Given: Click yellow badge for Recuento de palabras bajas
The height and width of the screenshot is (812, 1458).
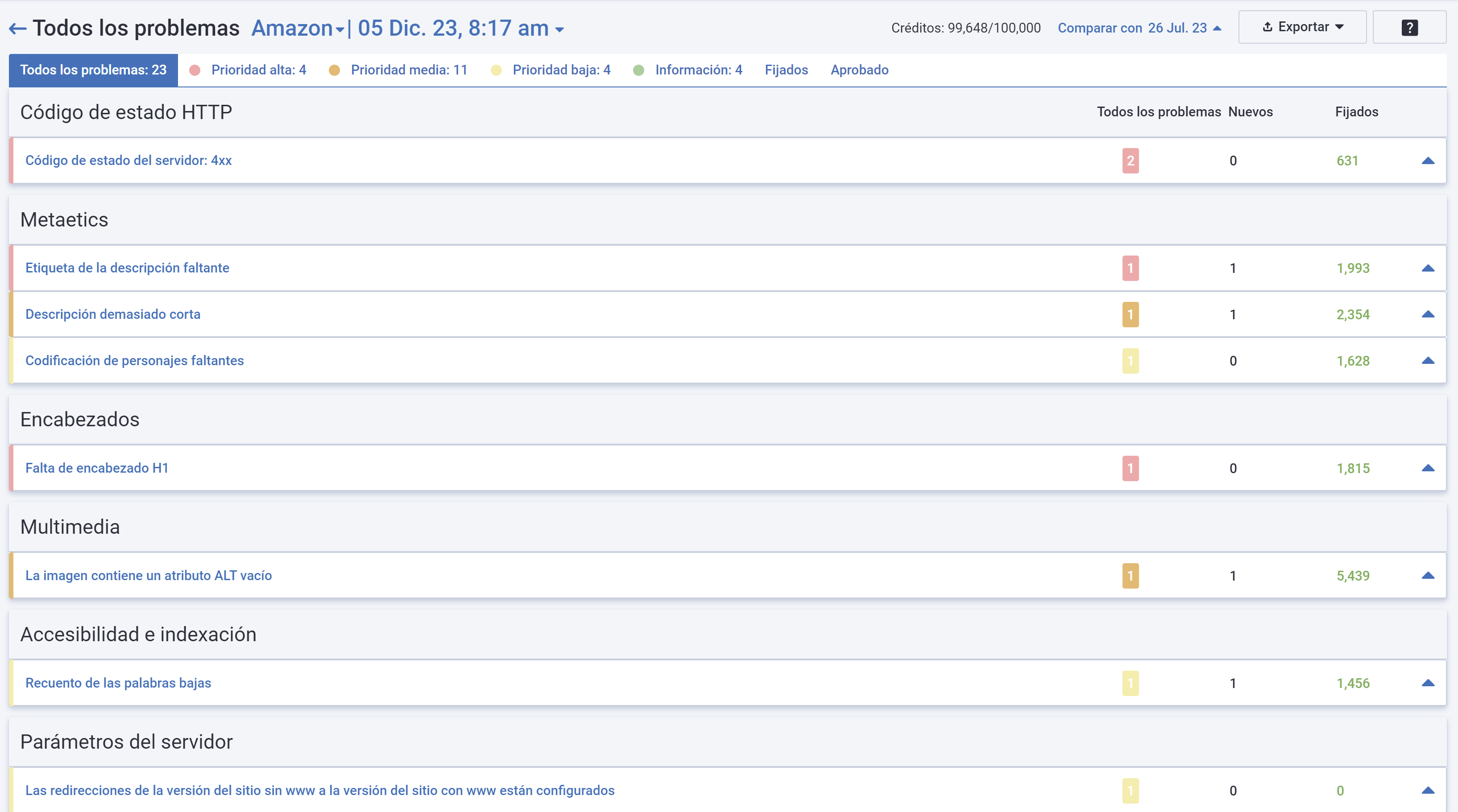Looking at the screenshot, I should tap(1130, 684).
